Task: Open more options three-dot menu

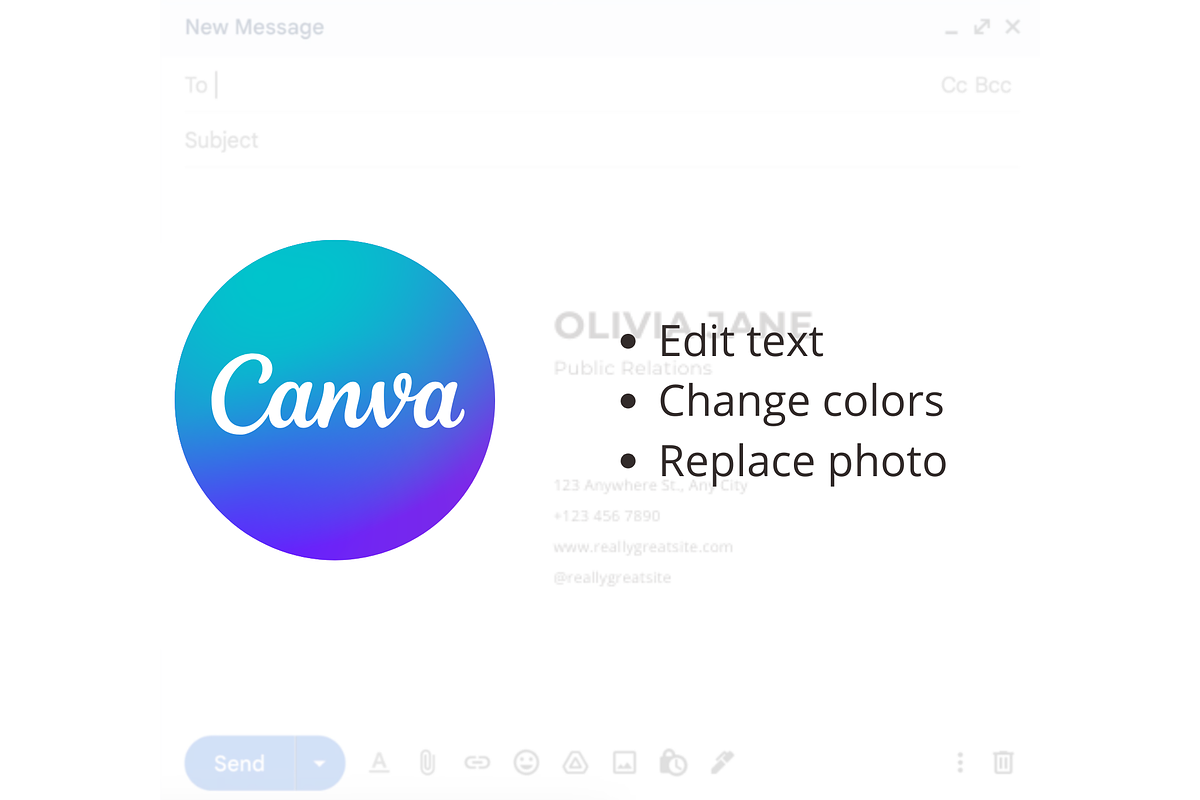Action: point(960,763)
